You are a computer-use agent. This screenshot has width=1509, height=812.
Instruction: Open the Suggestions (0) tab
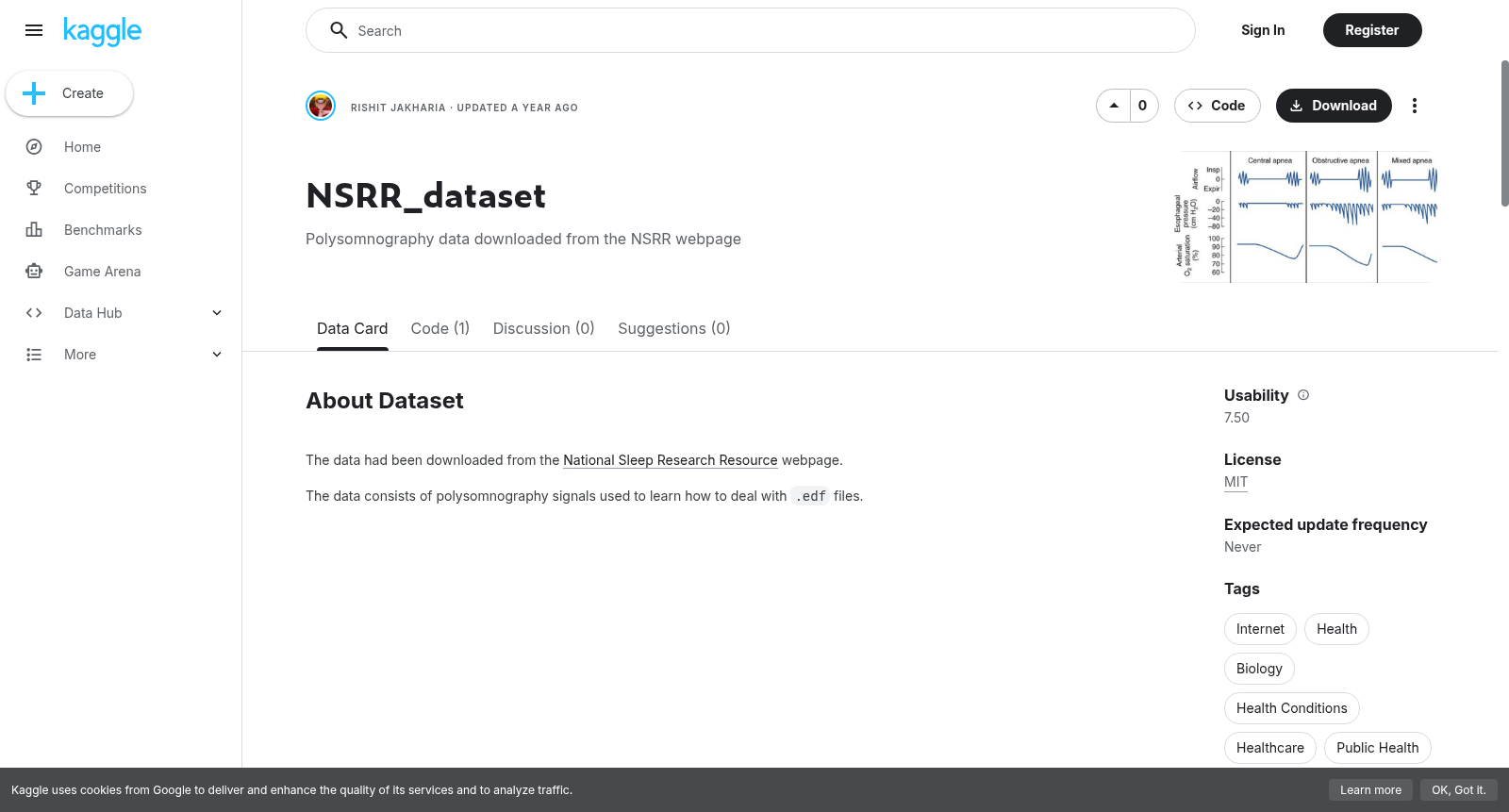click(x=673, y=328)
